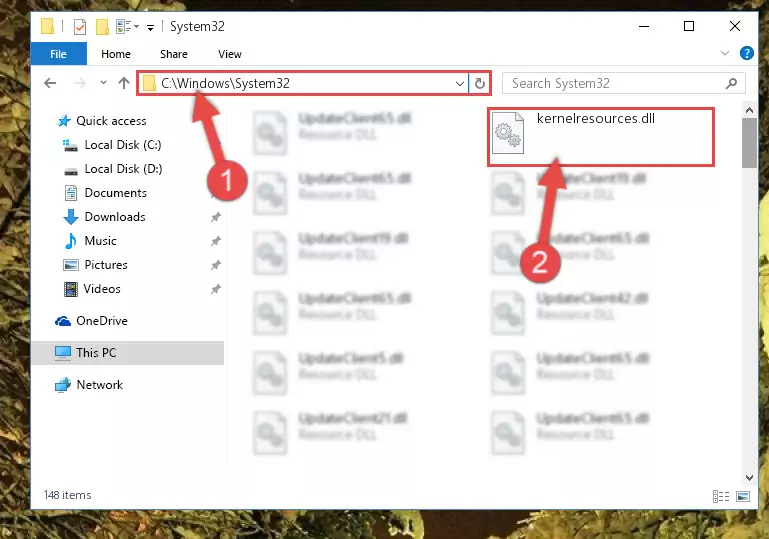Open Local Disk (D:) in the sidebar
The width and height of the screenshot is (769, 539).
click(123, 169)
